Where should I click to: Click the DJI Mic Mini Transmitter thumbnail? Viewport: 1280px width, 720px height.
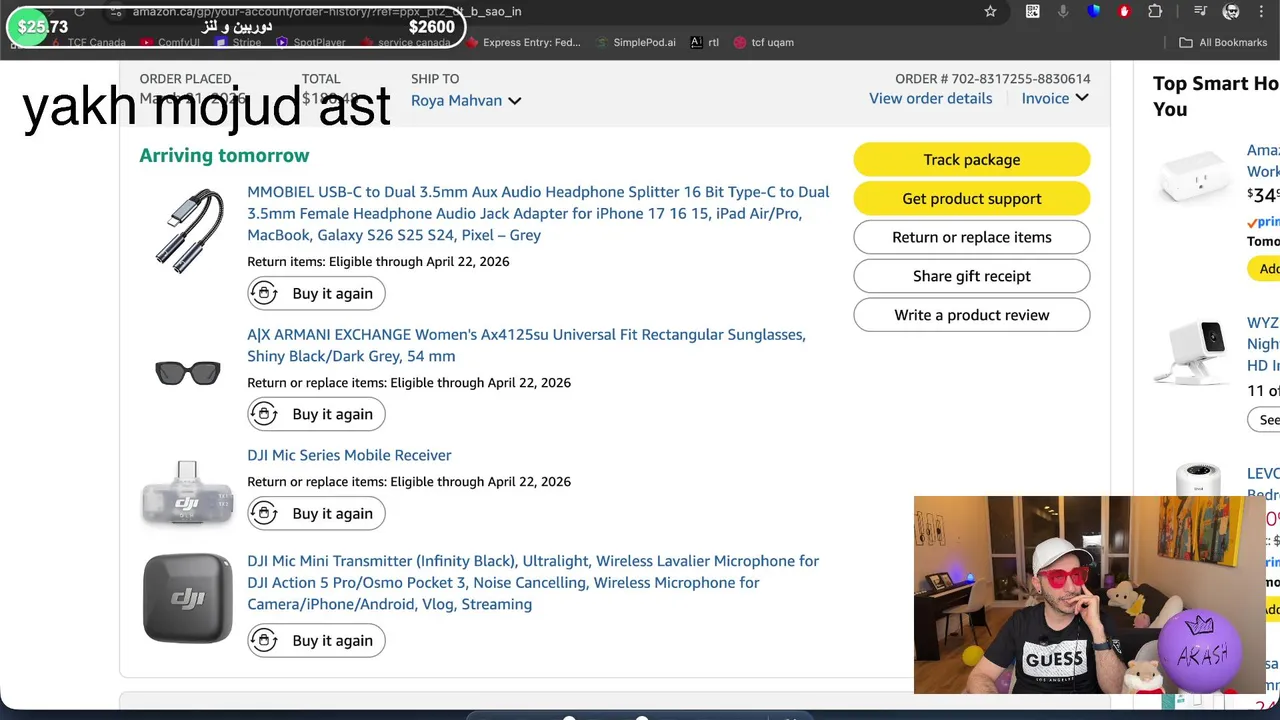pyautogui.click(x=188, y=598)
